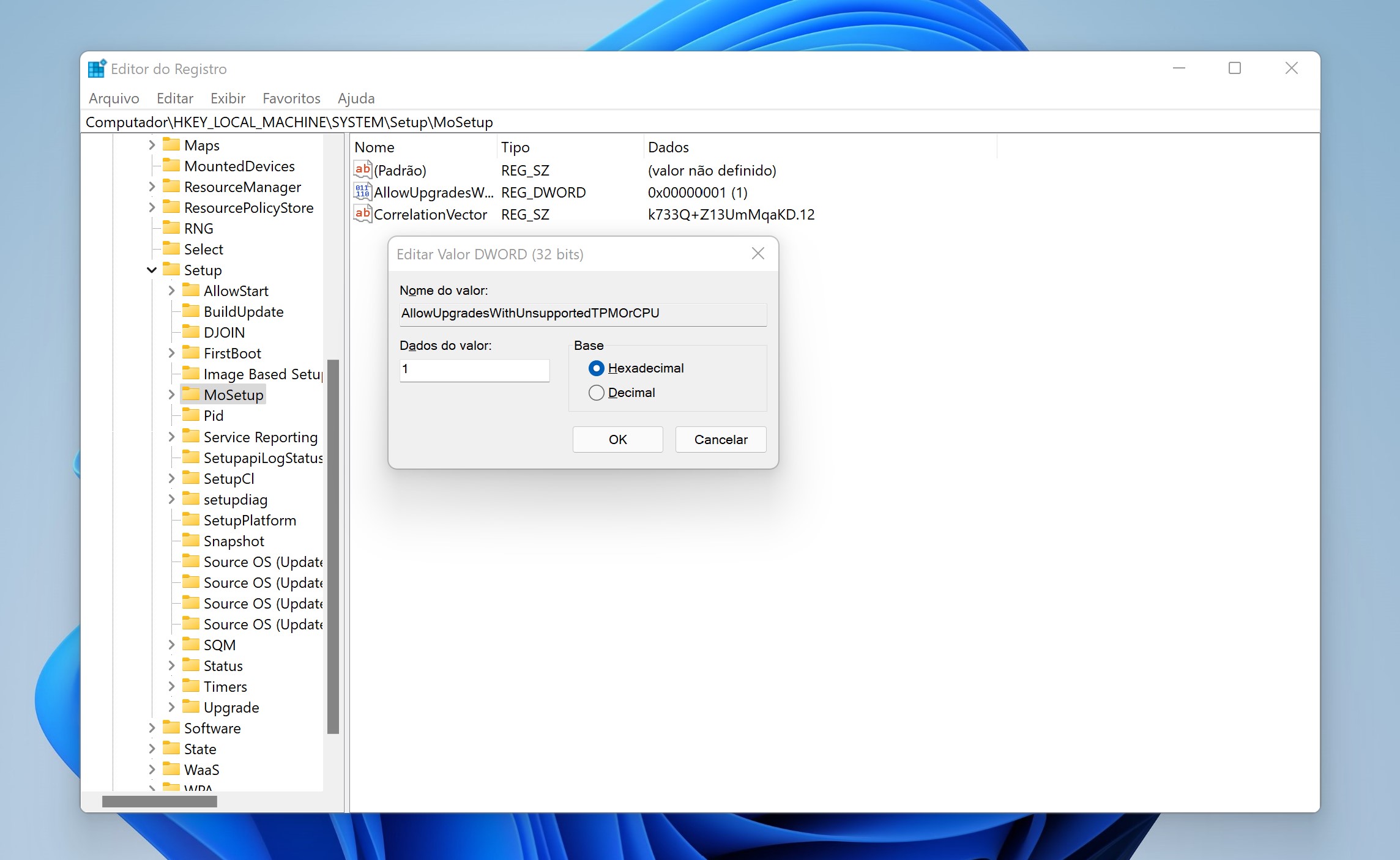Select the Hexadecimal radio button
Image resolution: width=1400 pixels, height=860 pixels.
pyautogui.click(x=597, y=368)
